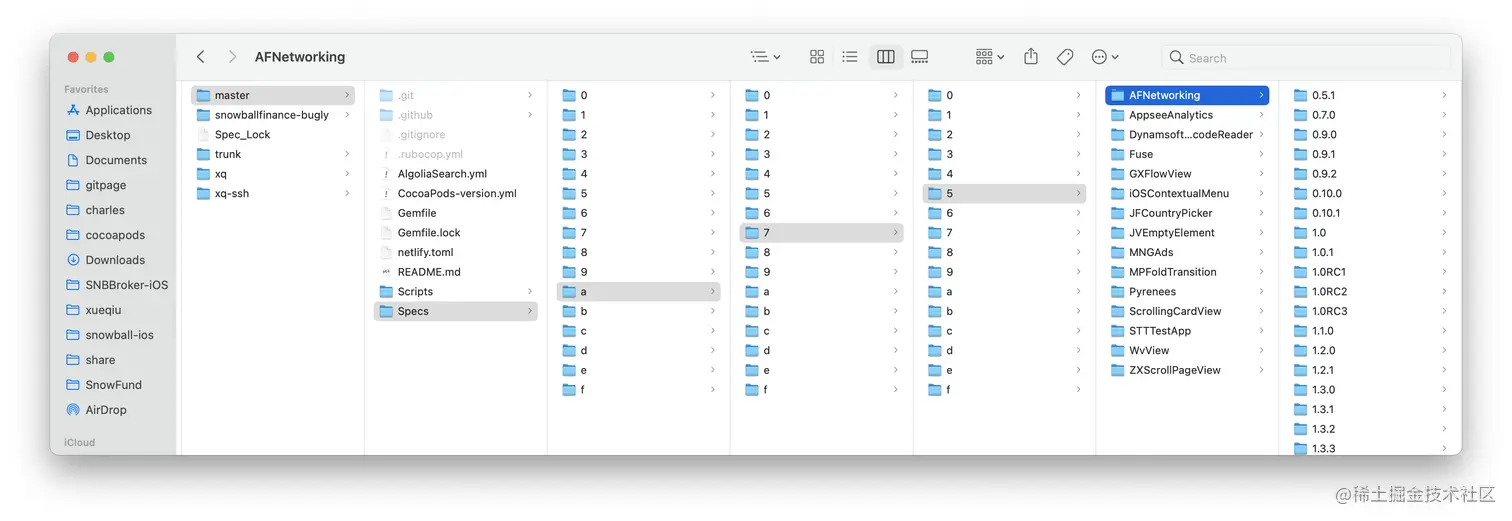Expand the xq folder chevron

(347, 174)
